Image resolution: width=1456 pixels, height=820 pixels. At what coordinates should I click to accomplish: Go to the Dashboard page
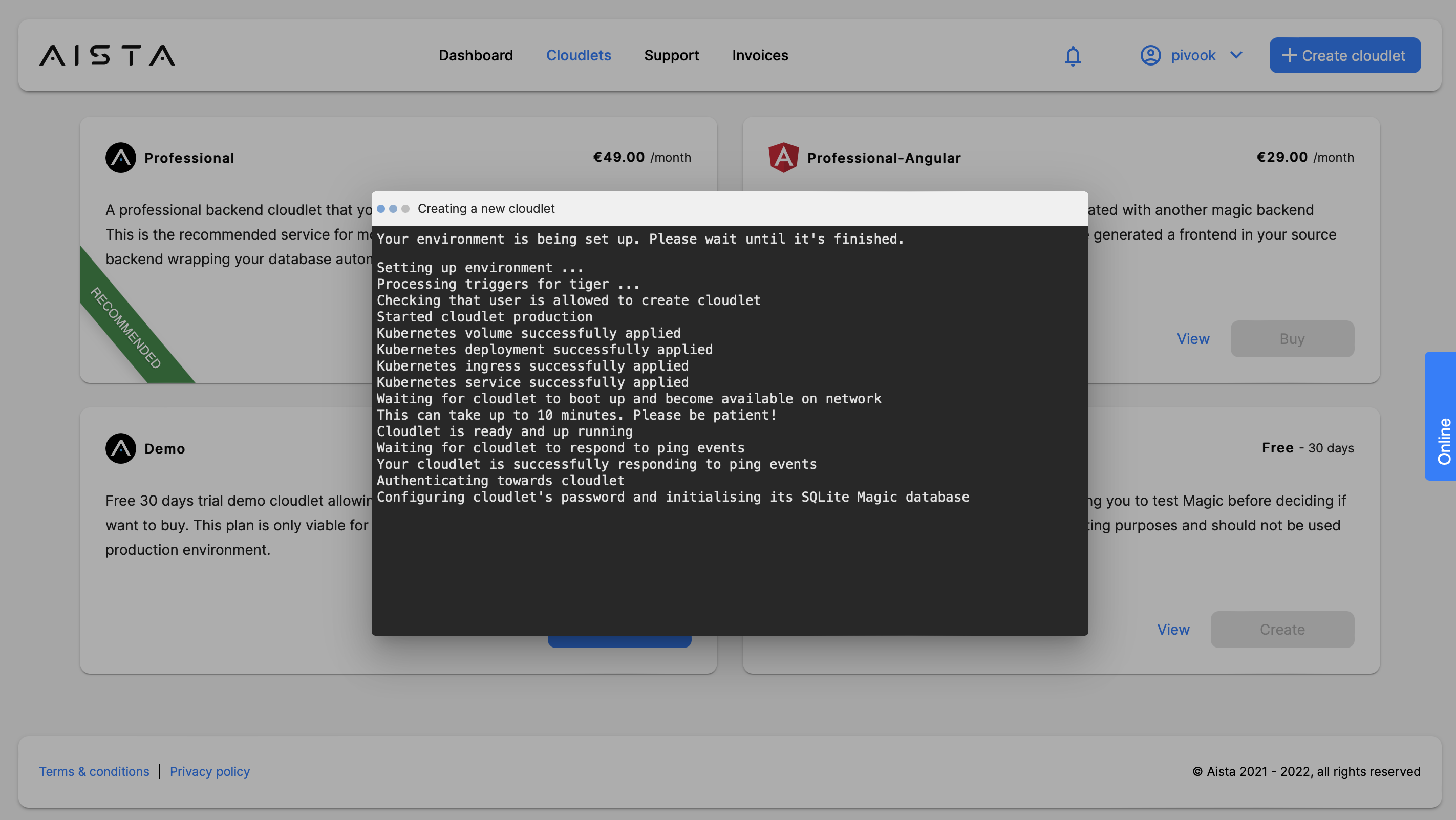(x=475, y=55)
